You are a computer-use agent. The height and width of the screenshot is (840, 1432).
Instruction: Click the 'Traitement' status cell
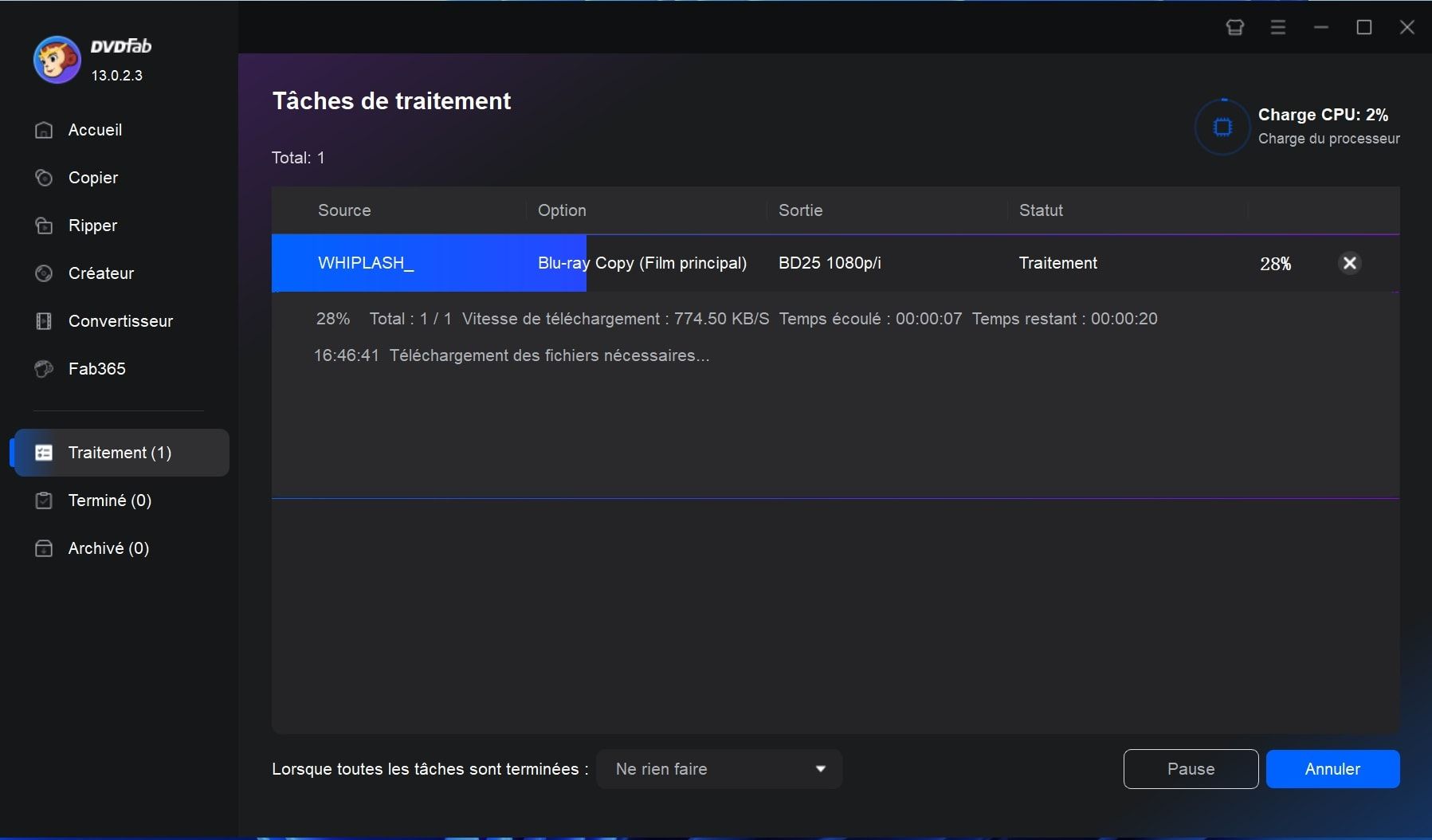[x=1058, y=263]
